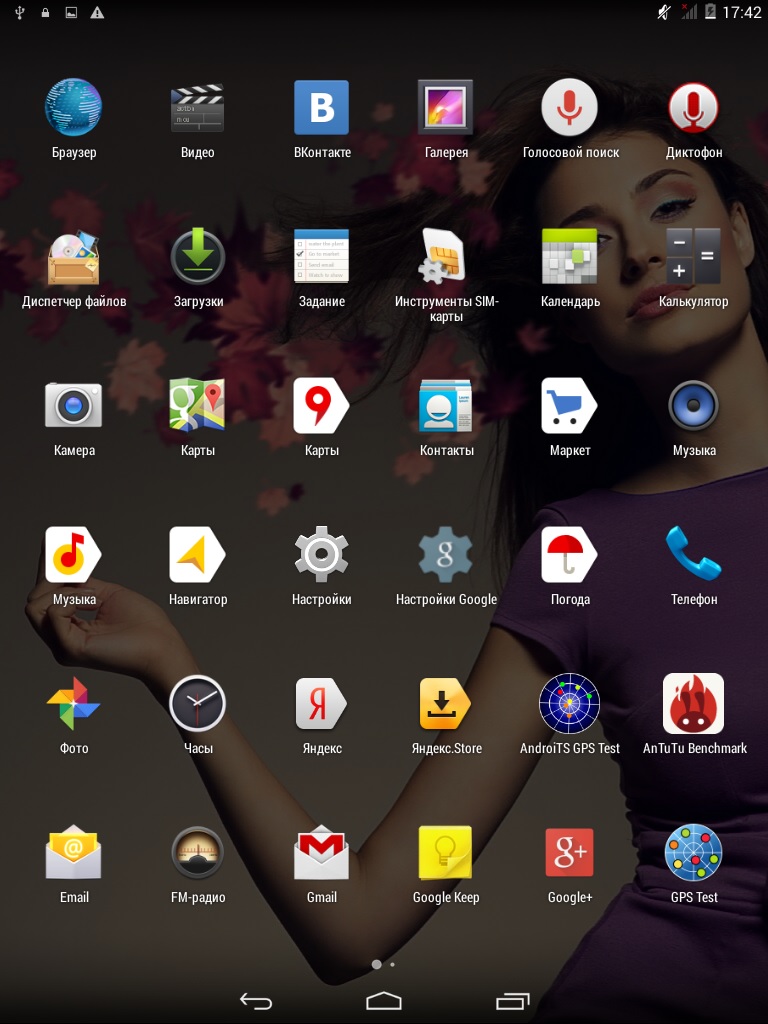This screenshot has height=1024, width=768.
Task: Open the Диктофон recorder app
Action: (x=694, y=107)
